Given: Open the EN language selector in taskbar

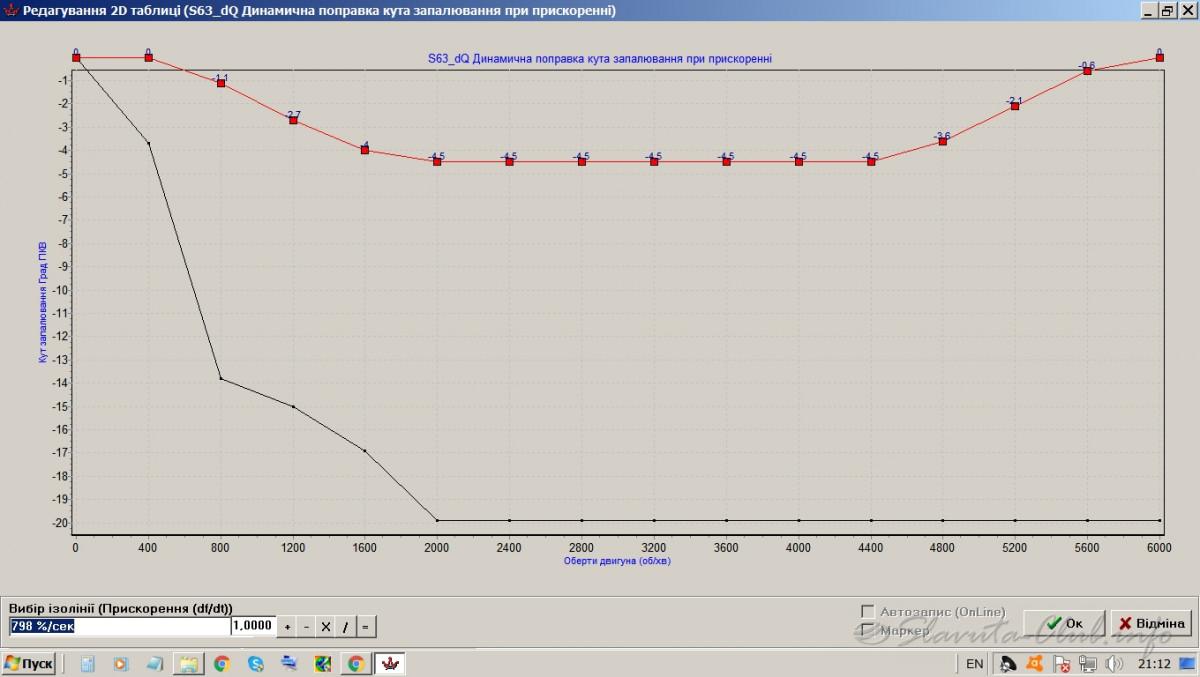Looking at the screenshot, I should [x=974, y=663].
